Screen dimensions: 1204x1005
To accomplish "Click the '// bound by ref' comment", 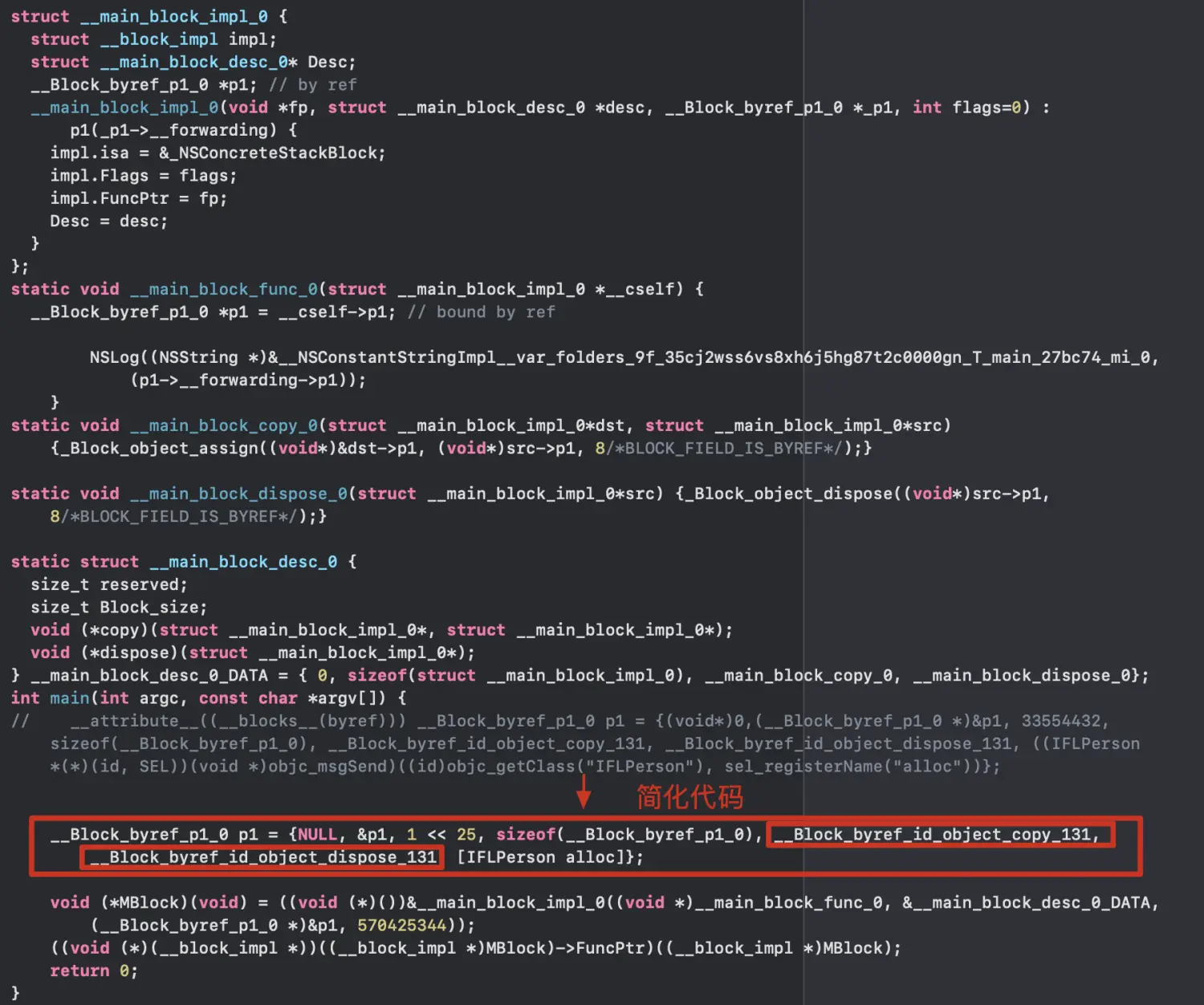I will pyautogui.click(x=481, y=312).
